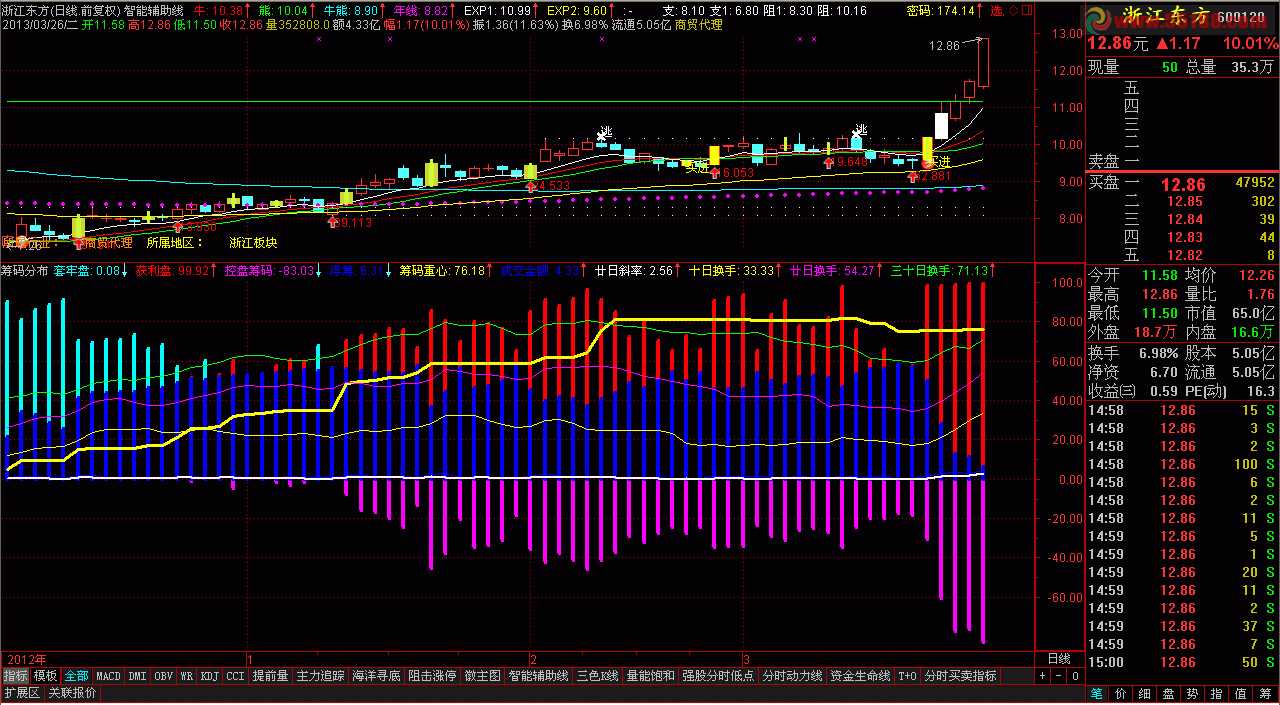Select the 智能辅助线 indicator tab
The image size is (1280, 705).
click(x=538, y=676)
